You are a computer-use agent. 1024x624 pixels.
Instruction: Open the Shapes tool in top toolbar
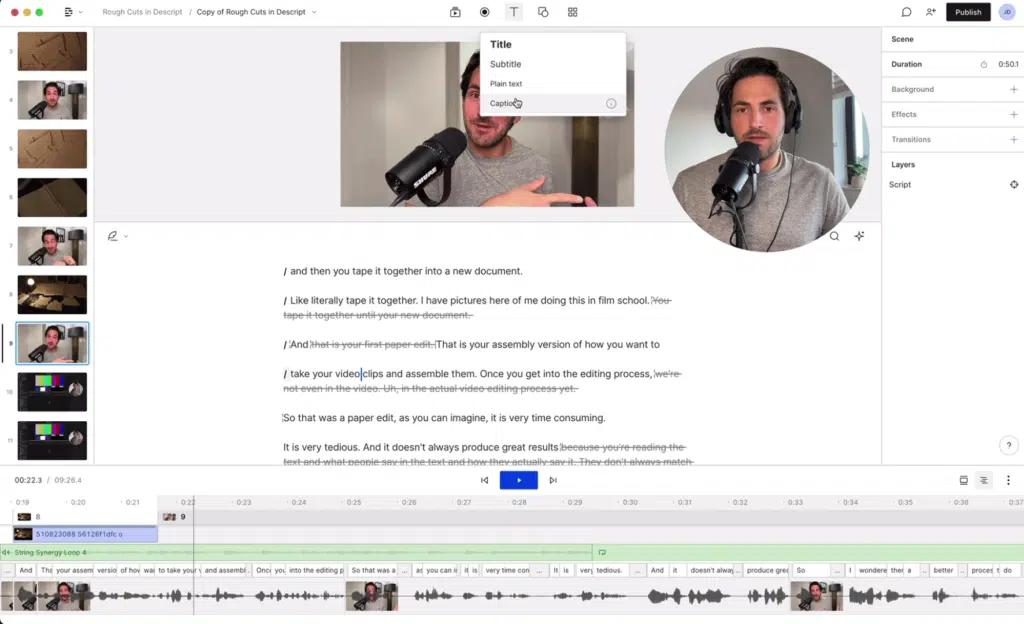coord(543,12)
